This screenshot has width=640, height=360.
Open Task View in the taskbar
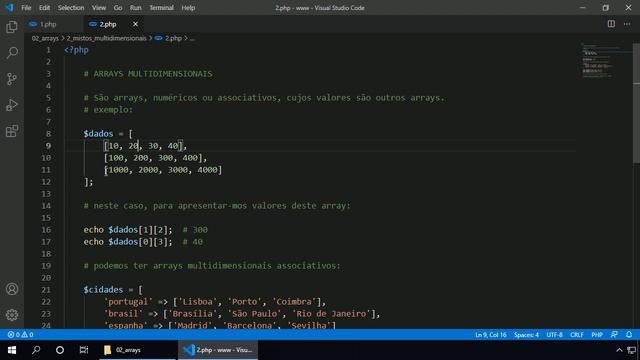[84, 350]
